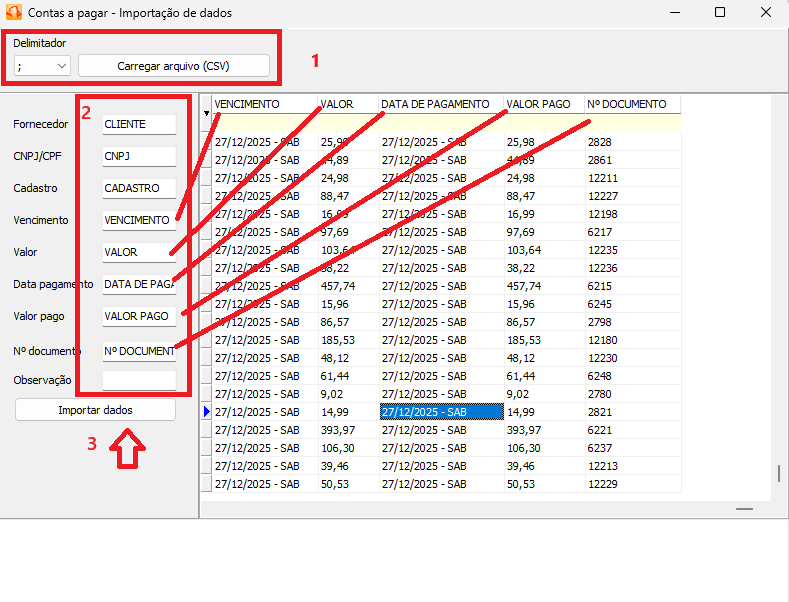Image resolution: width=789 pixels, height=602 pixels.
Task: Focus the Cadastro mapping field
Action: coord(139,188)
